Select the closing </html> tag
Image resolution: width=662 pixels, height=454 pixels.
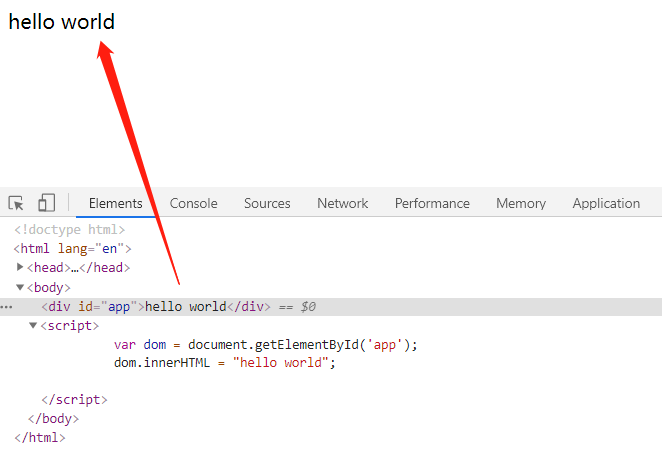pyautogui.click(x=40, y=437)
